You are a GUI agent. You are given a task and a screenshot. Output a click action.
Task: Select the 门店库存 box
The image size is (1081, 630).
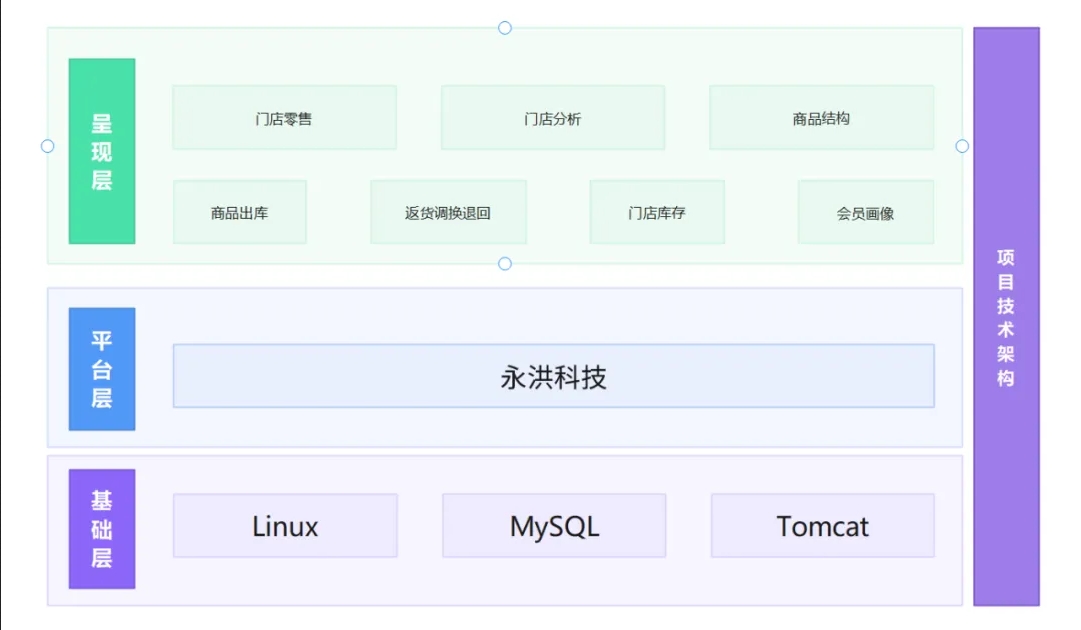(657, 212)
